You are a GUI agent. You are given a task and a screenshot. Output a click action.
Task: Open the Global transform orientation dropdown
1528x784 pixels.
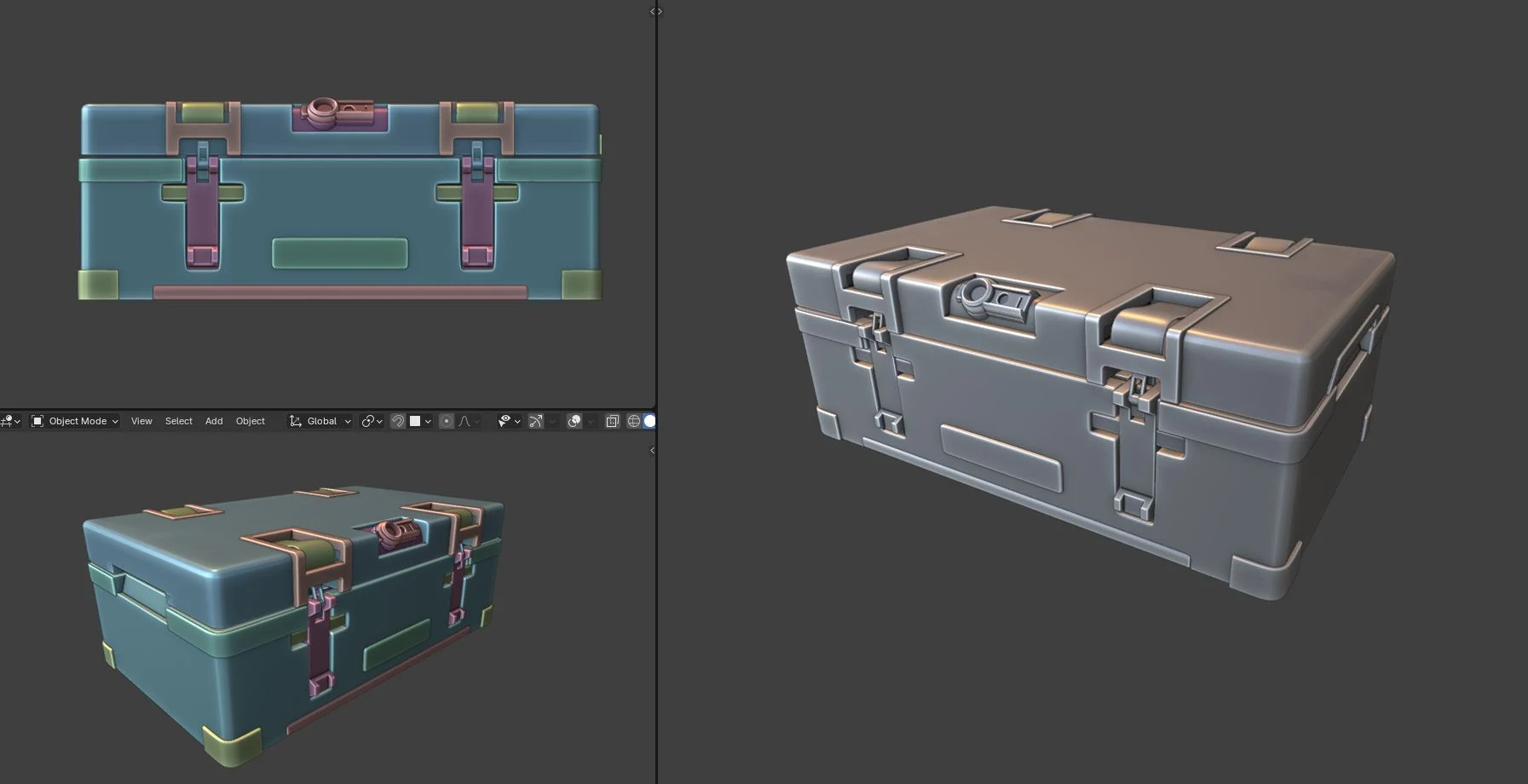(x=320, y=421)
